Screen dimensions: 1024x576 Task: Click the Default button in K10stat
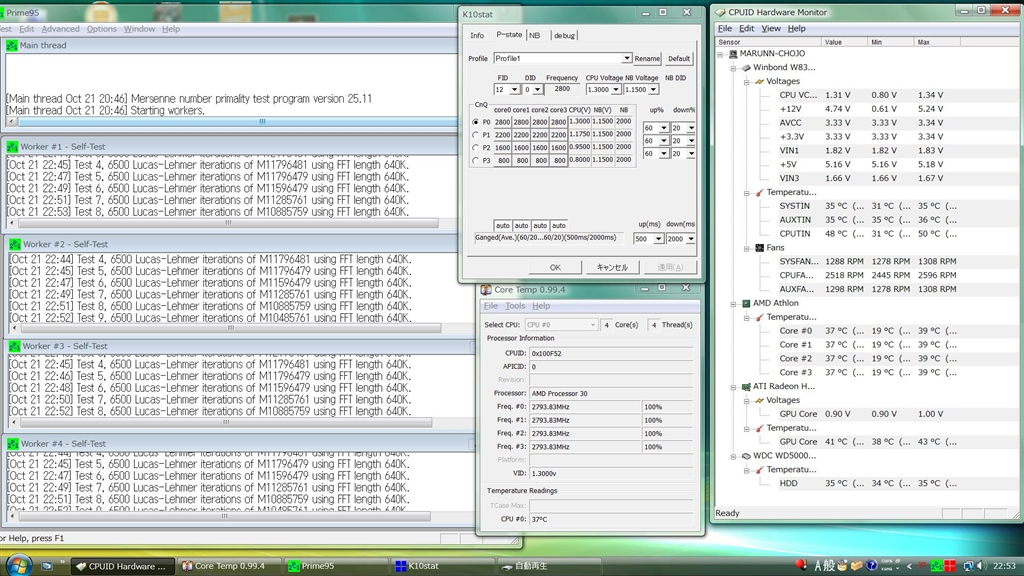pos(679,59)
